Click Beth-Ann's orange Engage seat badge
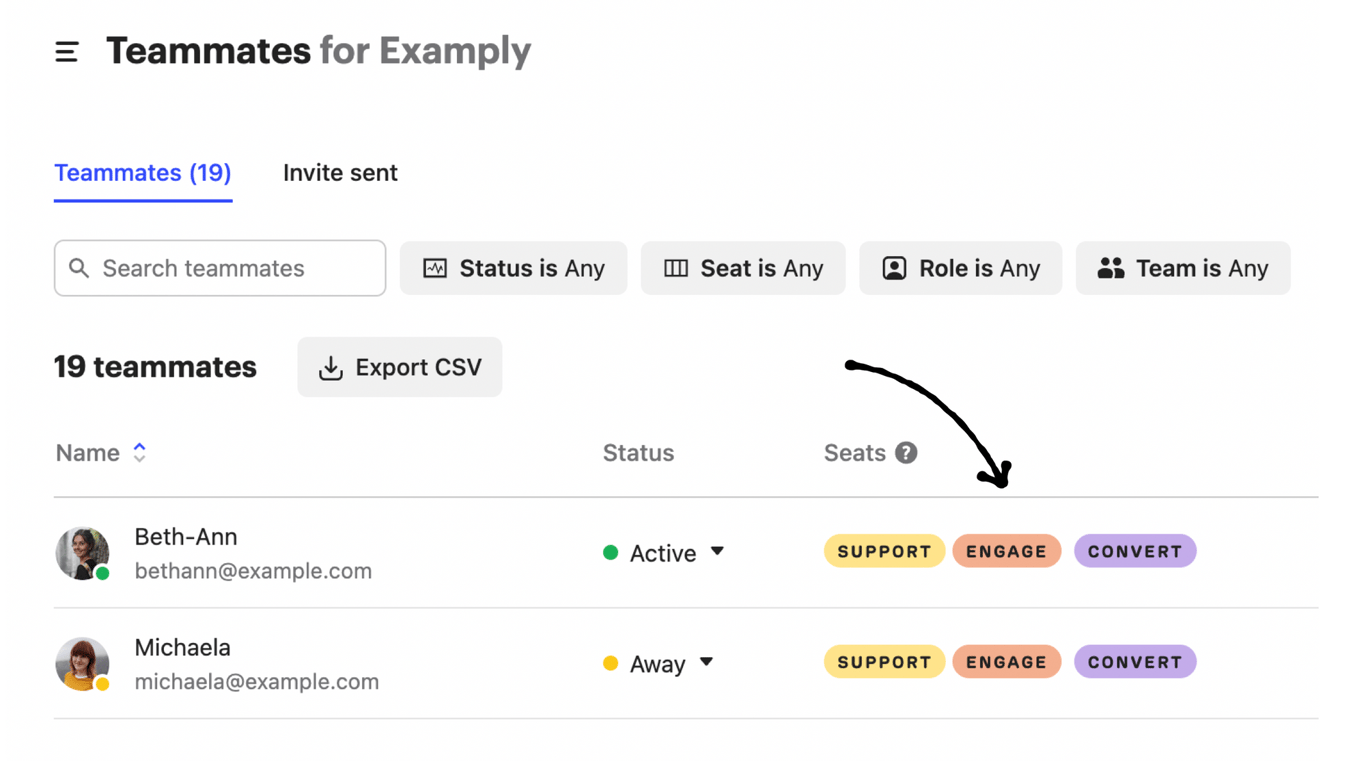 coord(1006,551)
